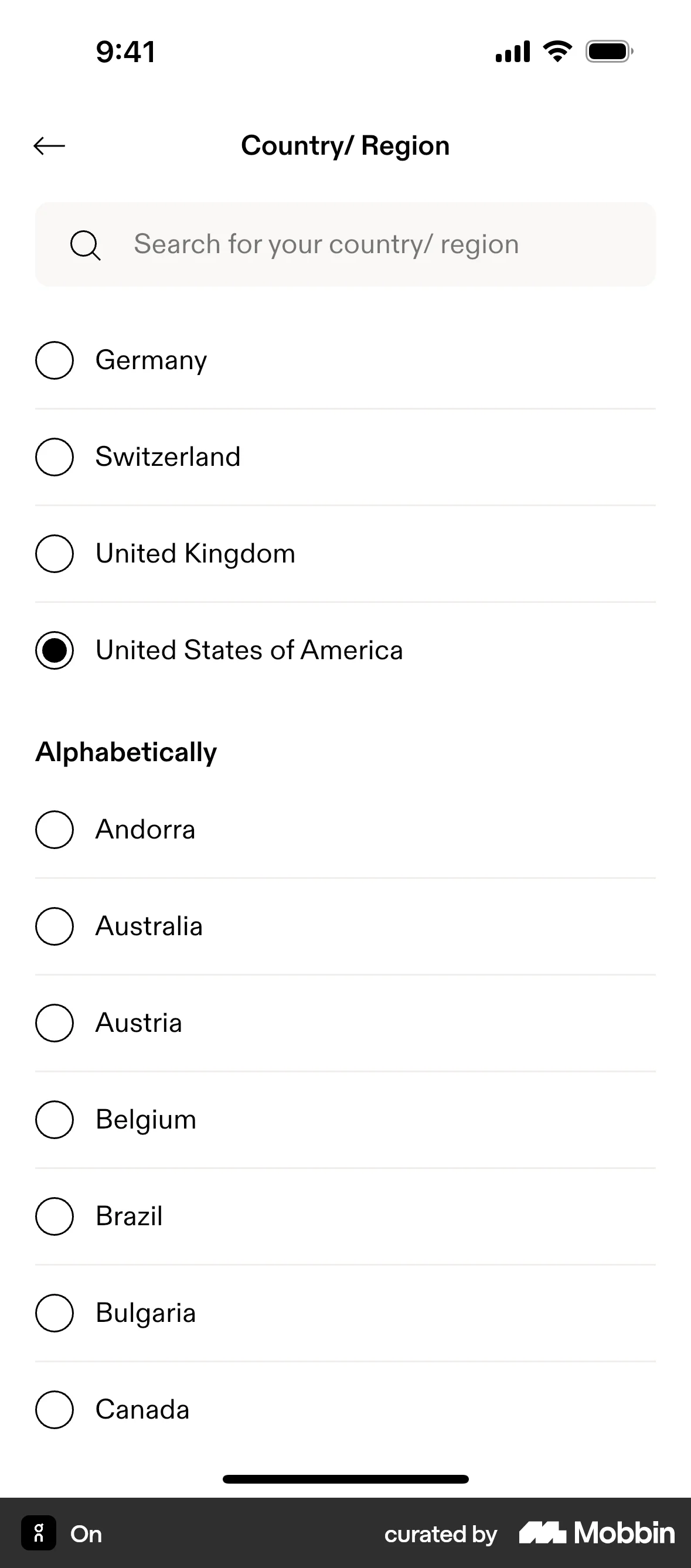
Task: Choose United Kingdom radio option
Action: click(x=55, y=554)
